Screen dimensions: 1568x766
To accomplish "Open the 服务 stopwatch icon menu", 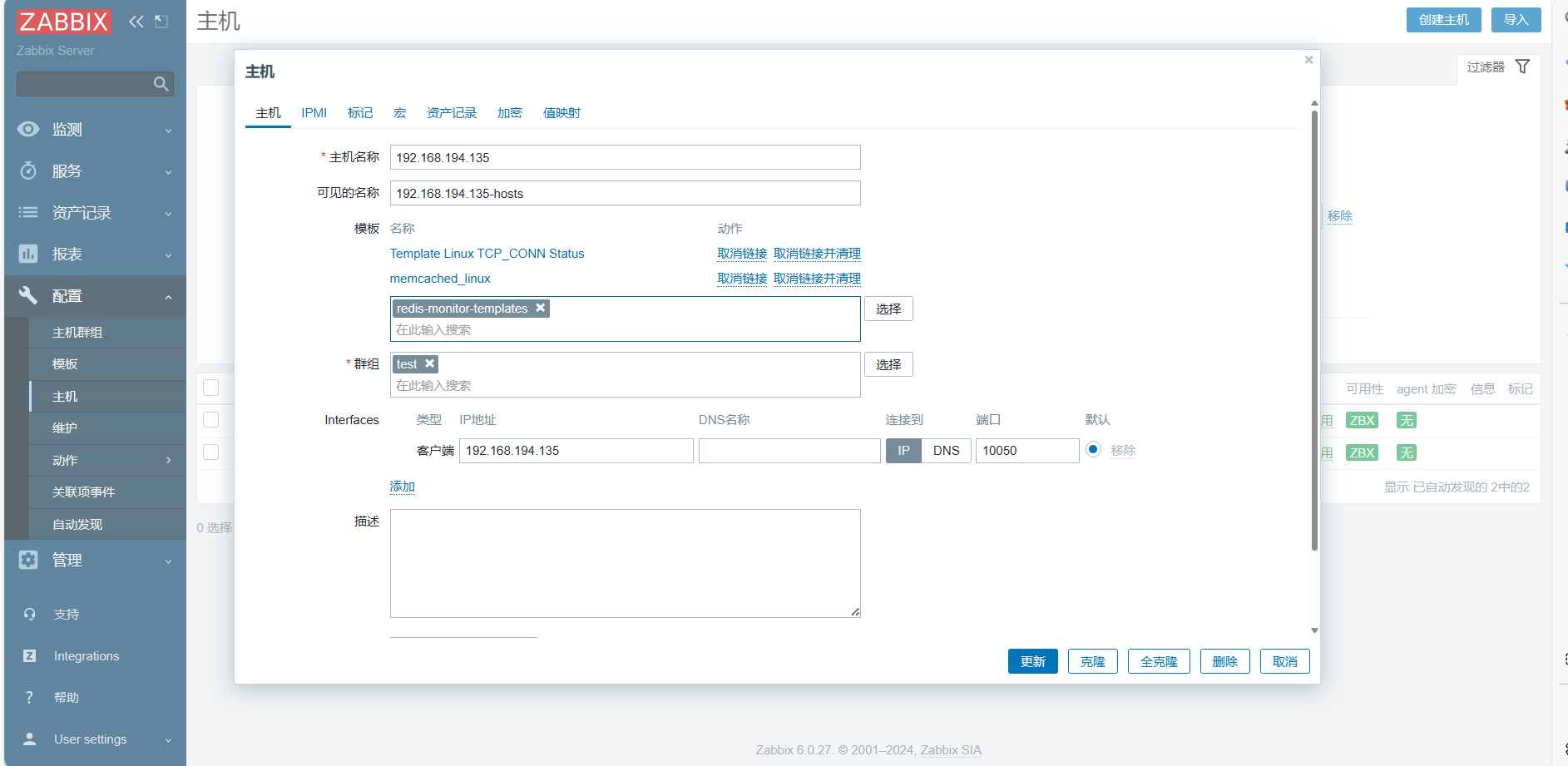I will point(28,170).
